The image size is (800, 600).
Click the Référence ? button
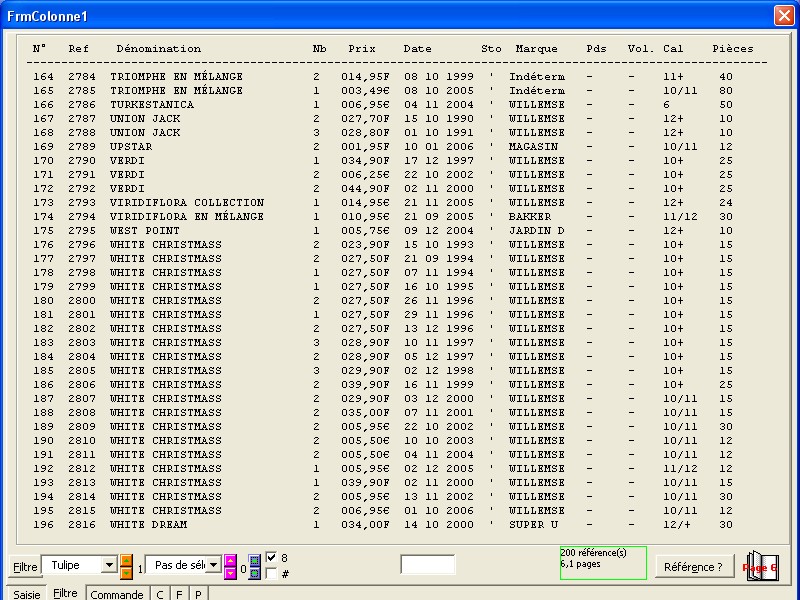tap(693, 567)
